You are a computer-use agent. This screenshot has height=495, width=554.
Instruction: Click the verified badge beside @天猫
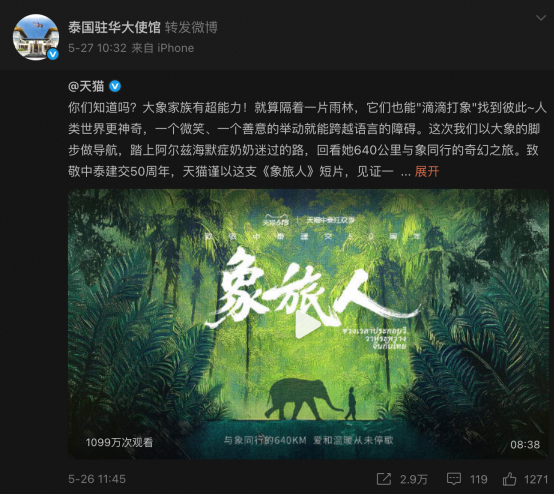pyautogui.click(x=115, y=86)
